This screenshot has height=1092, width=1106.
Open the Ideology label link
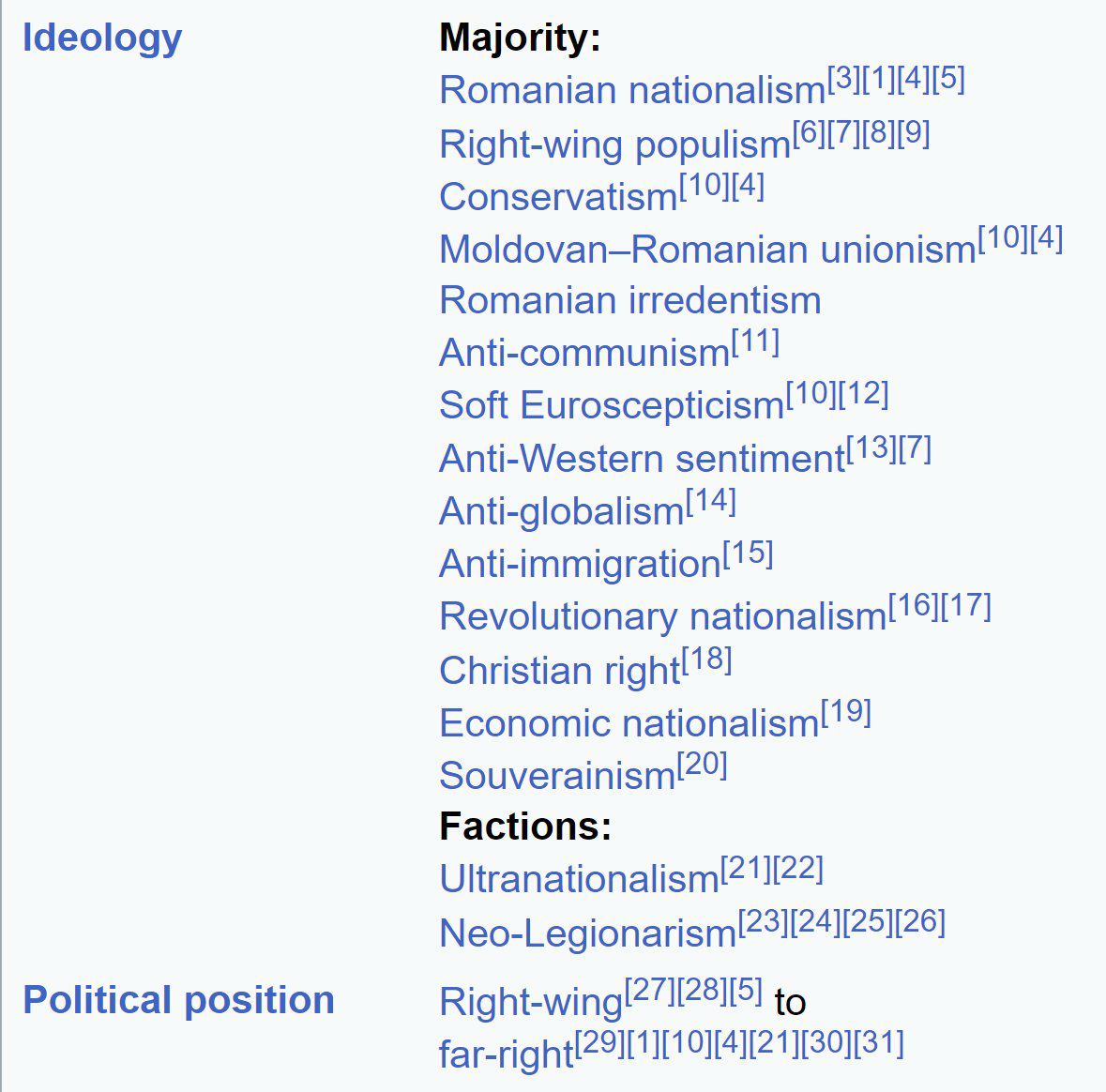[101, 38]
